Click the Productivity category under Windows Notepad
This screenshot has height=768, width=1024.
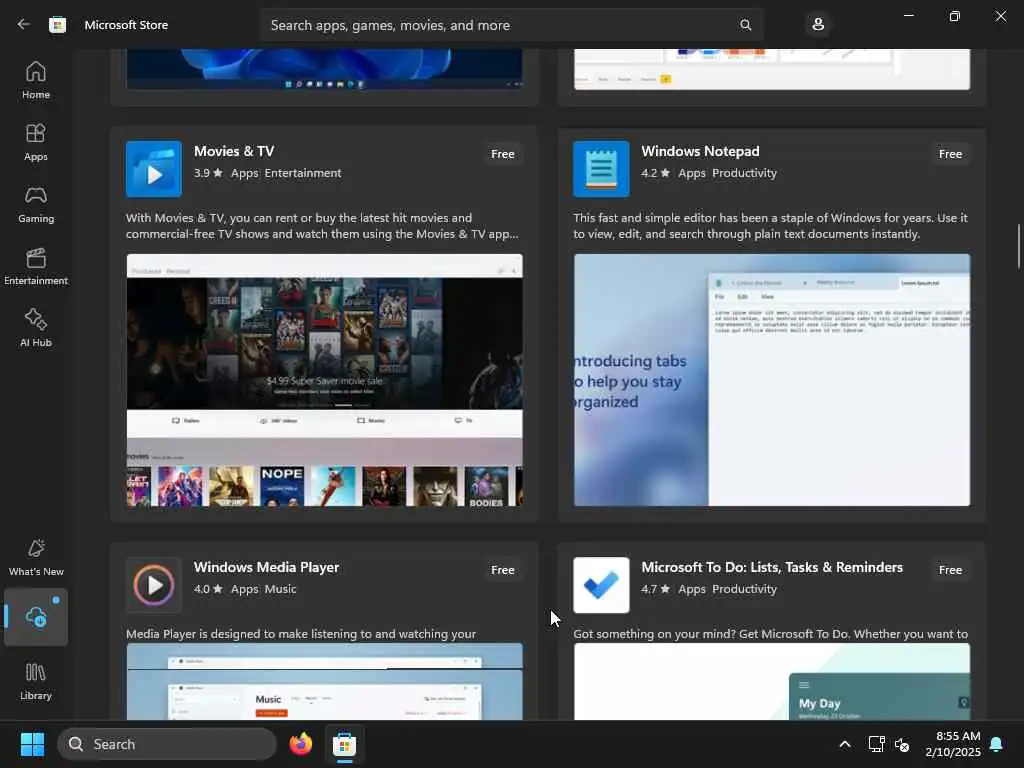click(744, 173)
